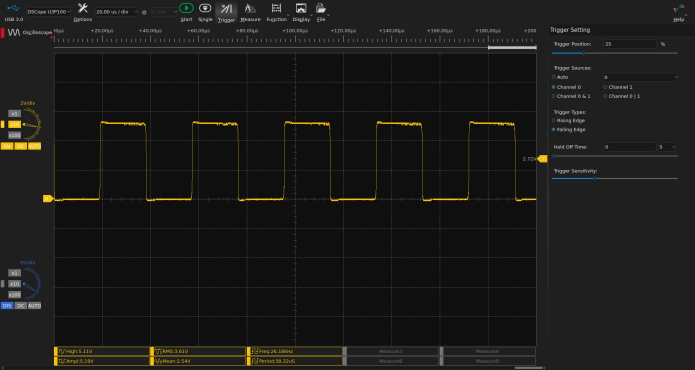Open the 20.00 us / div time dropdown
Image resolution: width=695 pixels, height=370 pixels.
pos(117,12)
